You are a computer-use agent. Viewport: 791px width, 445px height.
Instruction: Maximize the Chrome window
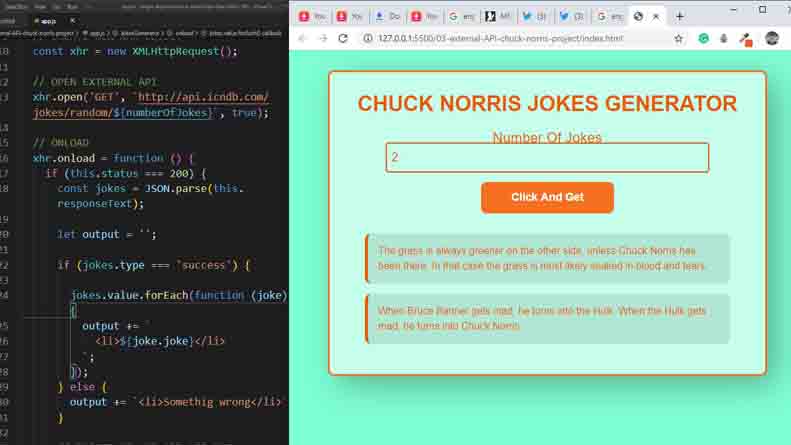tap(763, 10)
